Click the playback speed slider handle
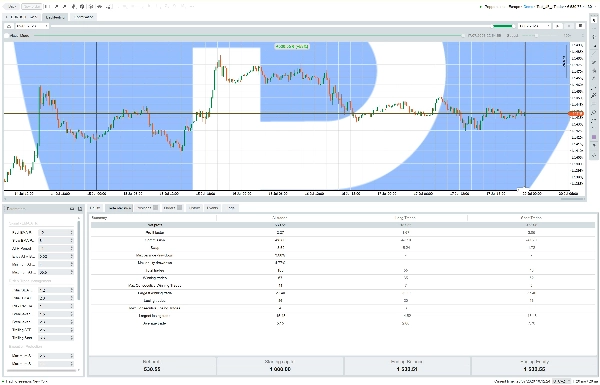This screenshot has width=600, height=385. click(536, 36)
